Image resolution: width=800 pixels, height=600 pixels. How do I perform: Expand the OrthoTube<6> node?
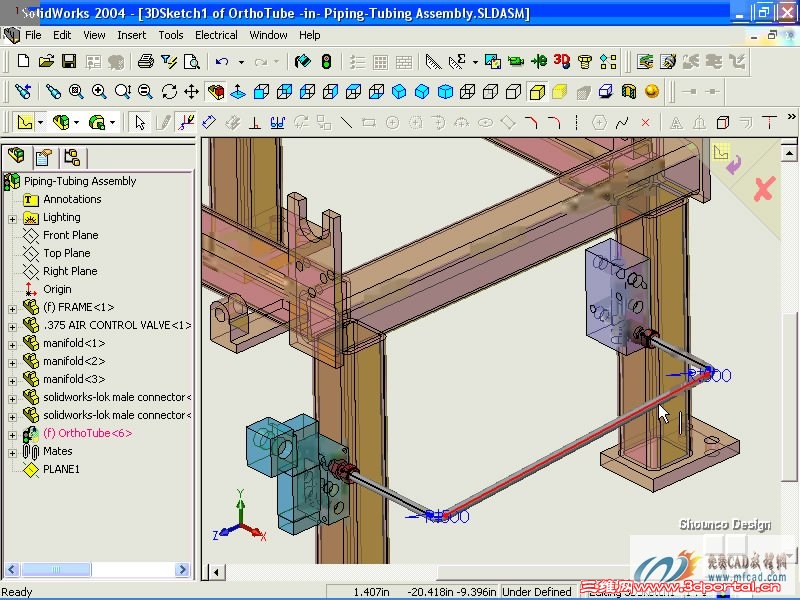[x=12, y=435]
